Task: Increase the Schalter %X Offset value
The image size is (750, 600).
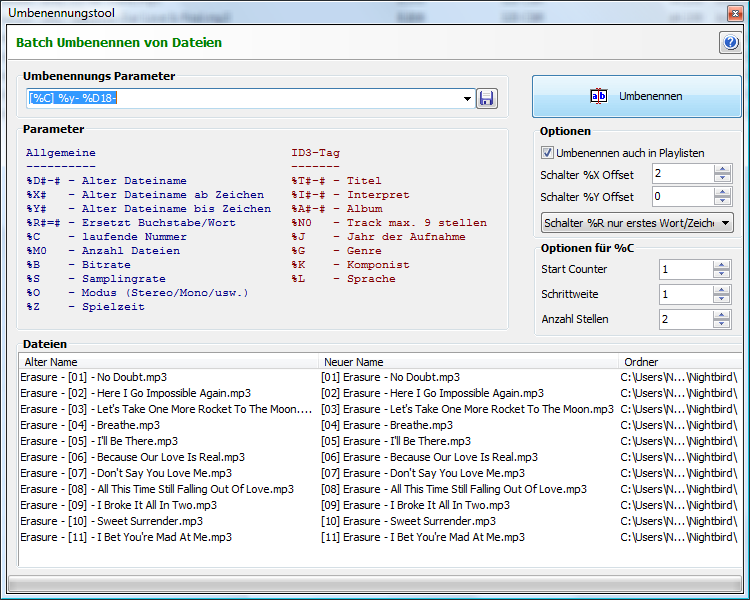Action: tap(723, 168)
